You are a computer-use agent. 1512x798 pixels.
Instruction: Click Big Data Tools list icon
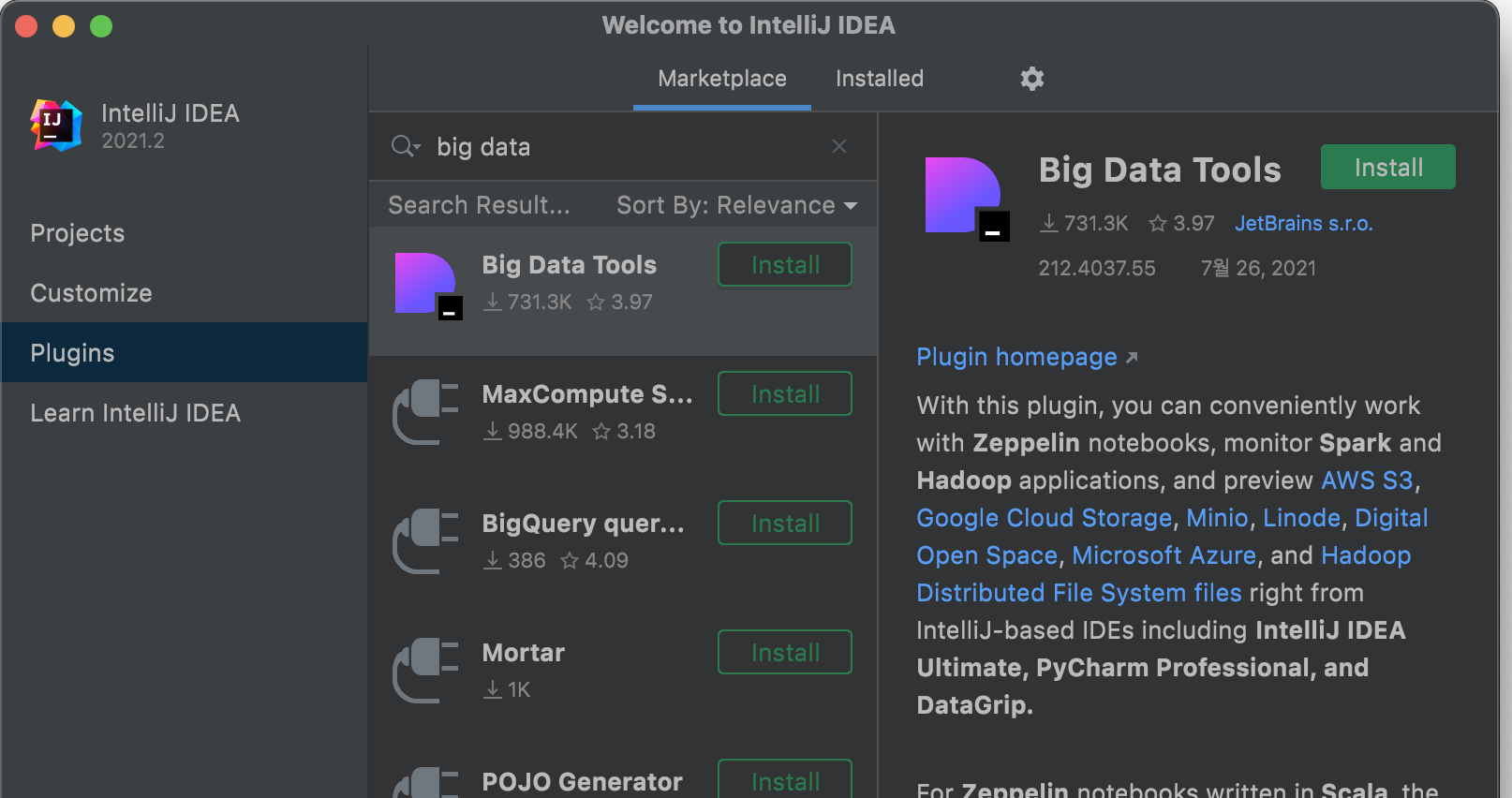pyautogui.click(x=428, y=286)
